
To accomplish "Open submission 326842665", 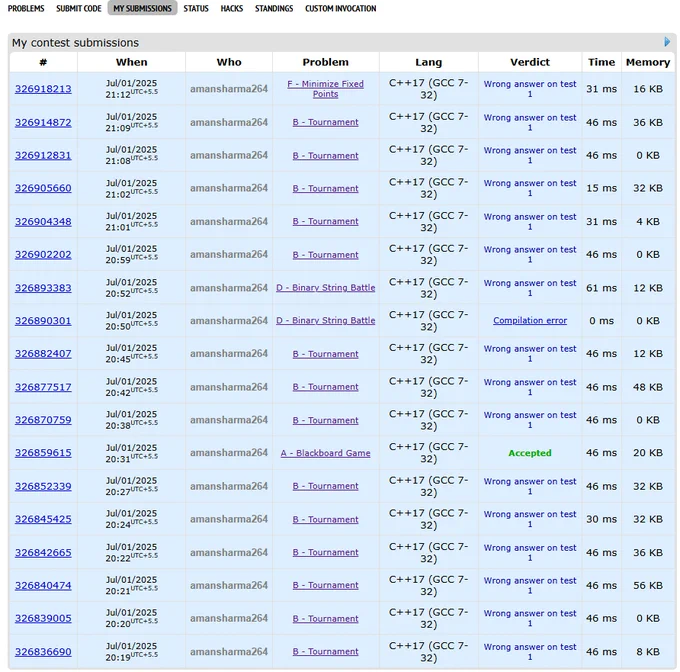I will point(43,553).
